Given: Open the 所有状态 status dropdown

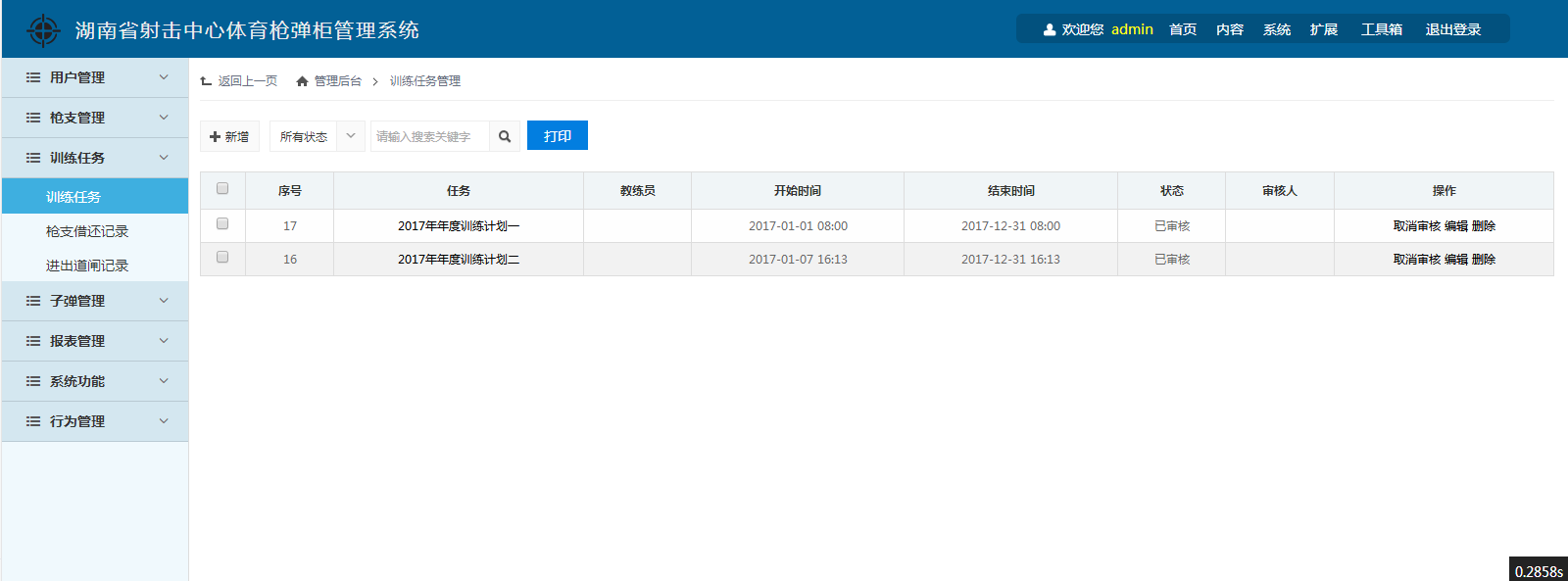Looking at the screenshot, I should point(317,136).
